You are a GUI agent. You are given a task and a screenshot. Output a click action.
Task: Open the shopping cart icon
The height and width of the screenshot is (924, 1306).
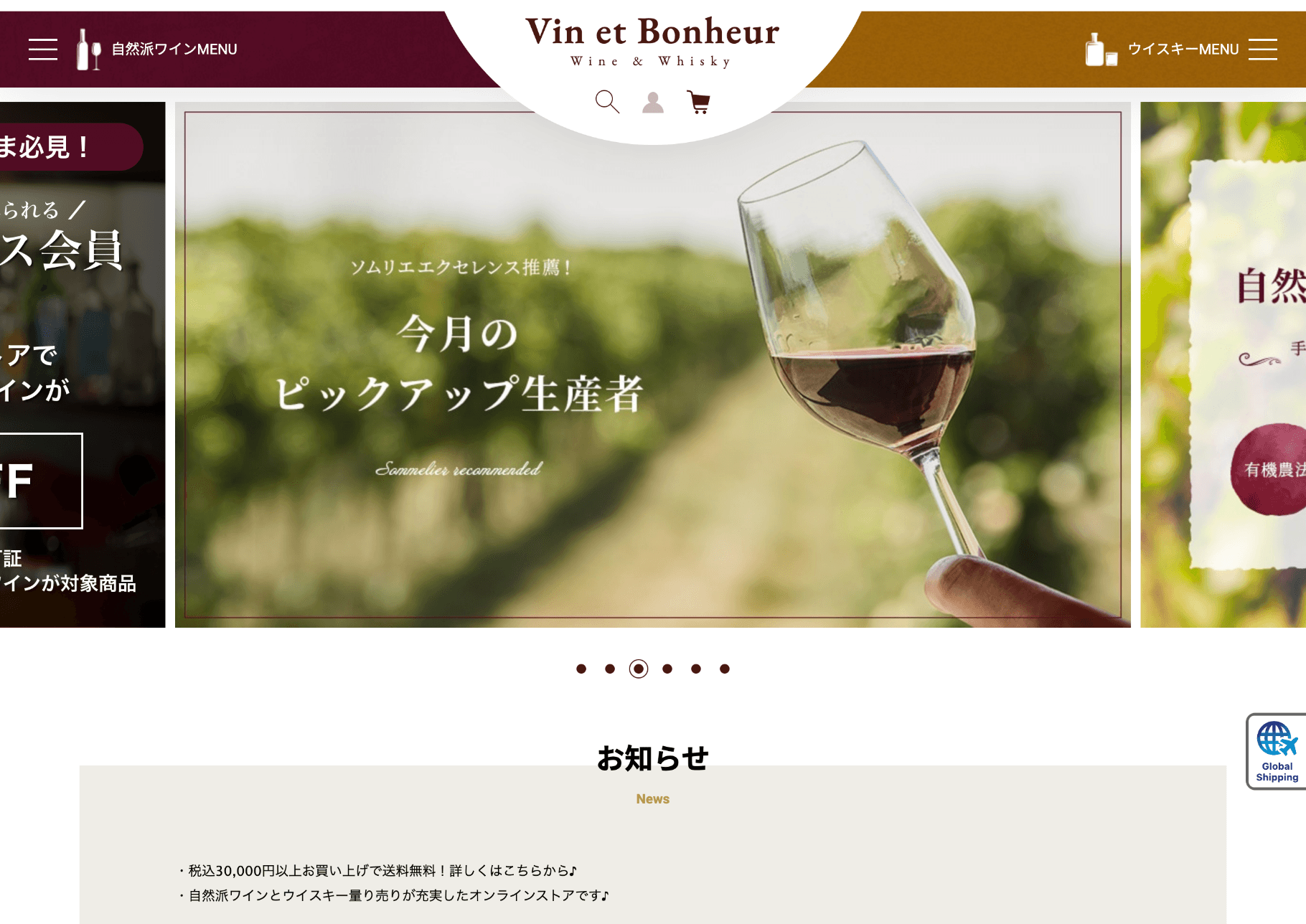pyautogui.click(x=698, y=102)
